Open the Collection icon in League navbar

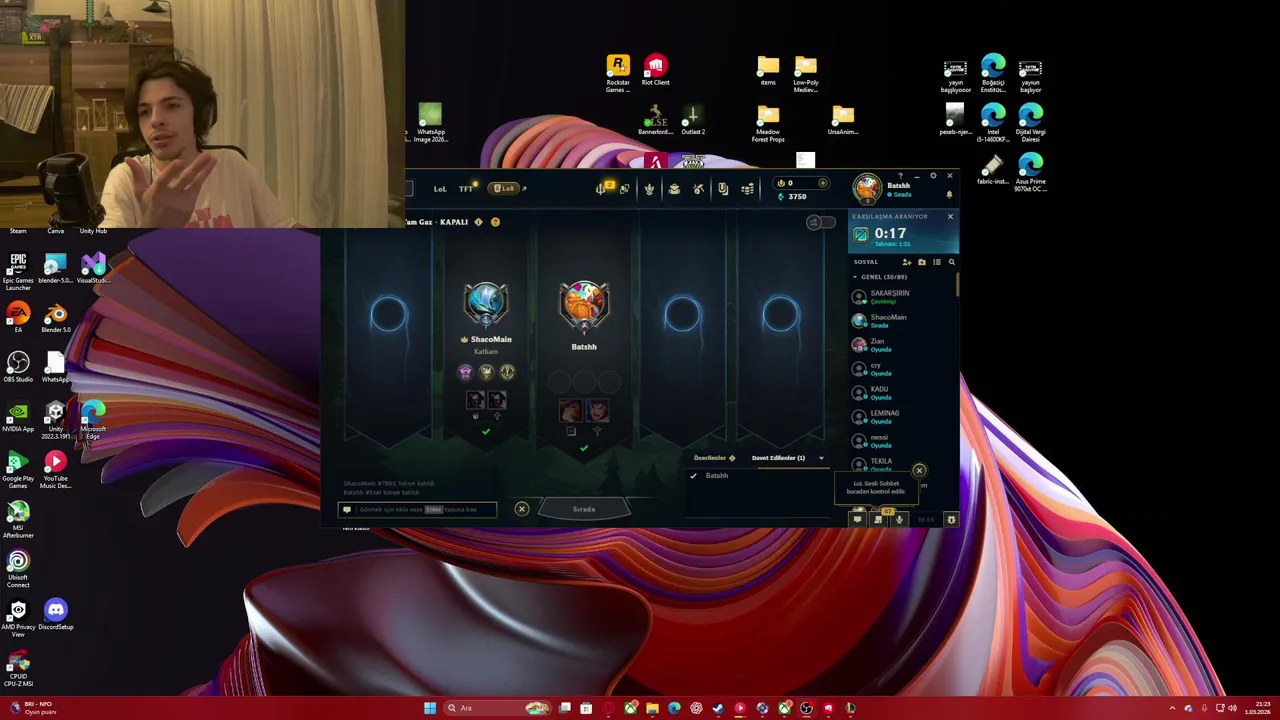pos(674,188)
